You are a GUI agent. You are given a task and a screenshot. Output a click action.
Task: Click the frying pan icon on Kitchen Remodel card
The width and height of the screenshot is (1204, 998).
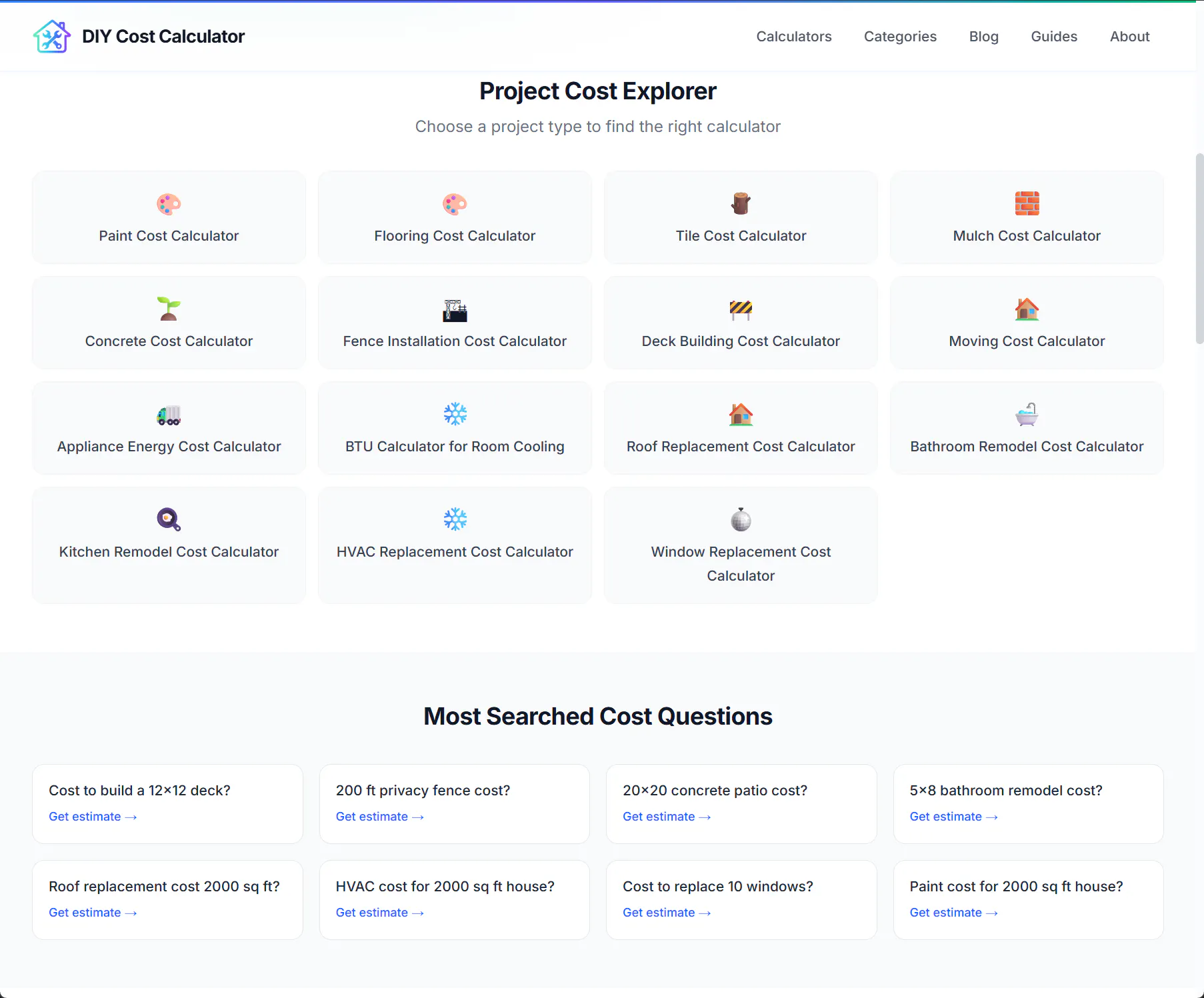click(169, 519)
